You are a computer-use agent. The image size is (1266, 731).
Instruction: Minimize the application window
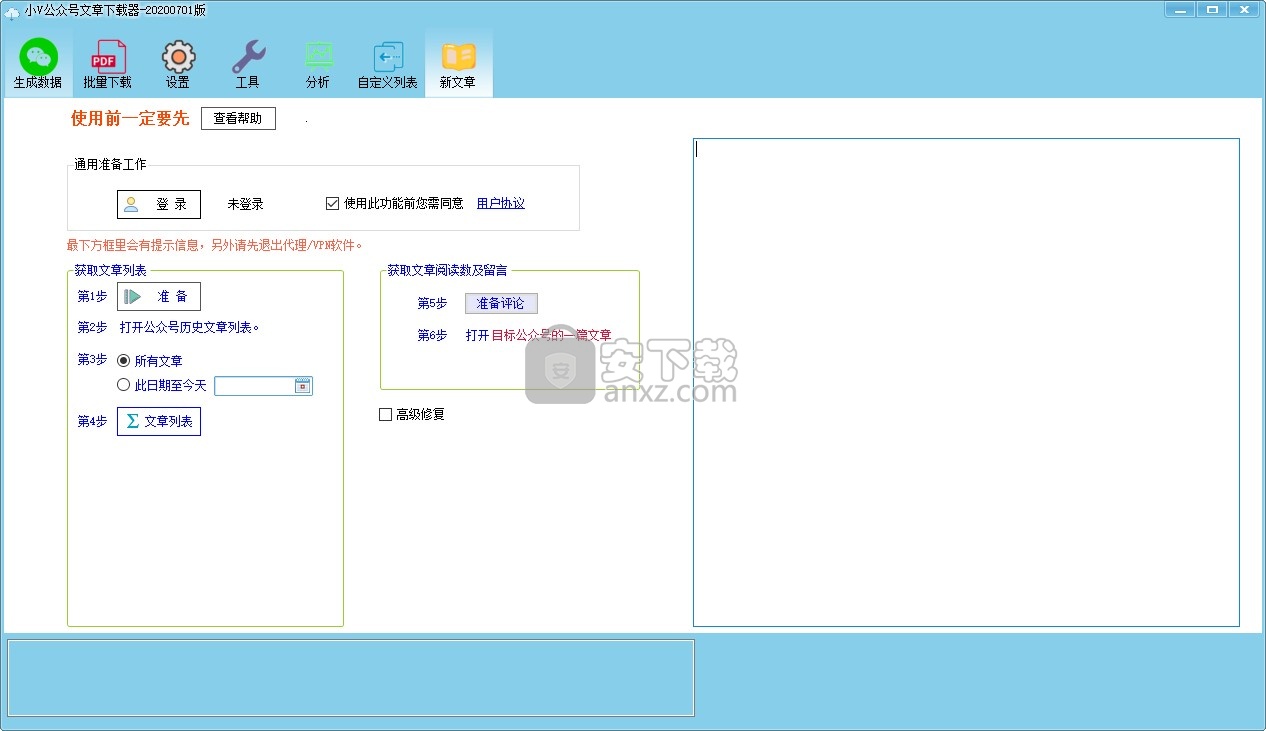coord(1181,9)
